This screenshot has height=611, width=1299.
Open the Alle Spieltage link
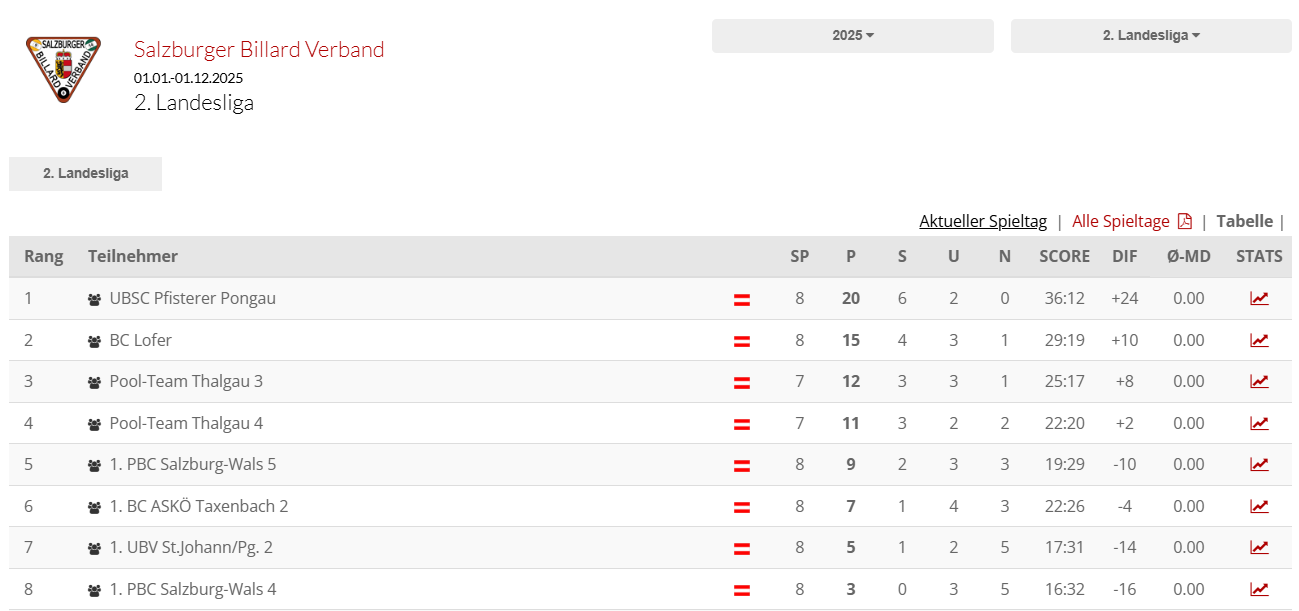coord(1121,221)
